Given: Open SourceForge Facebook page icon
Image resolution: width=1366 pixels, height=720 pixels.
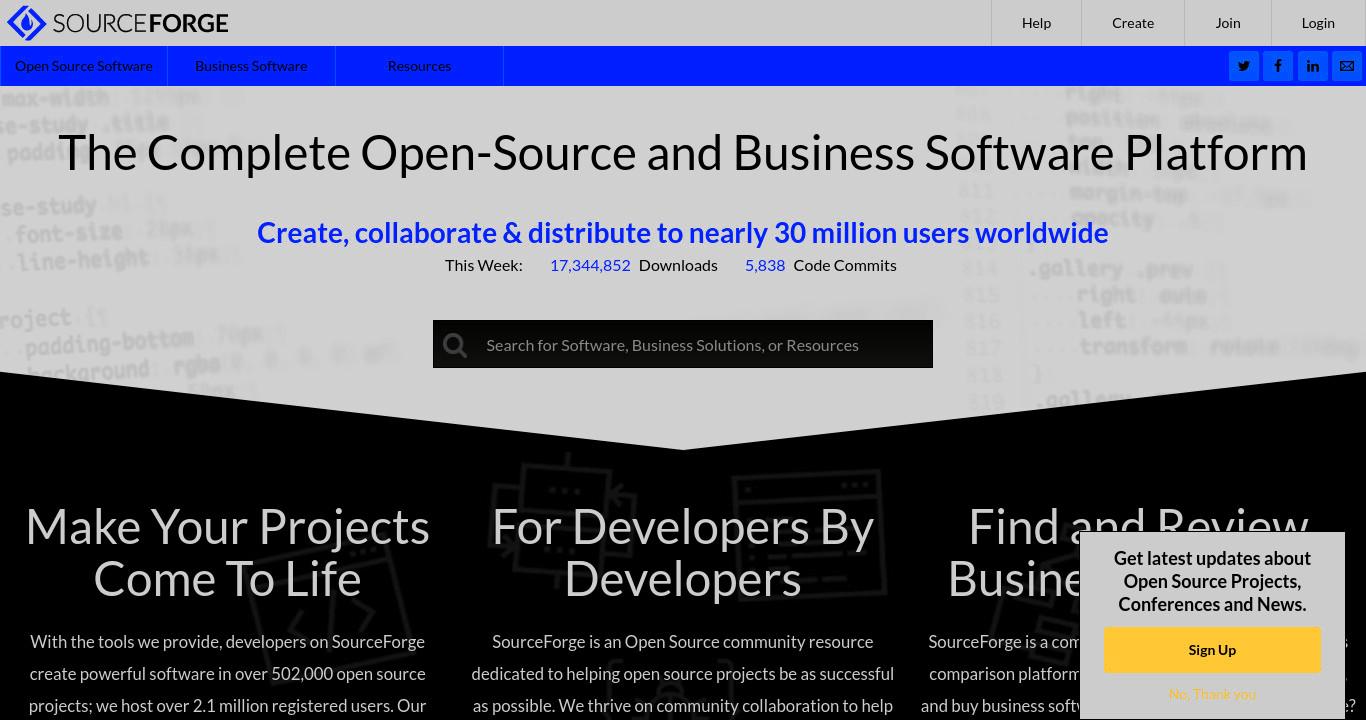Looking at the screenshot, I should 1278,66.
